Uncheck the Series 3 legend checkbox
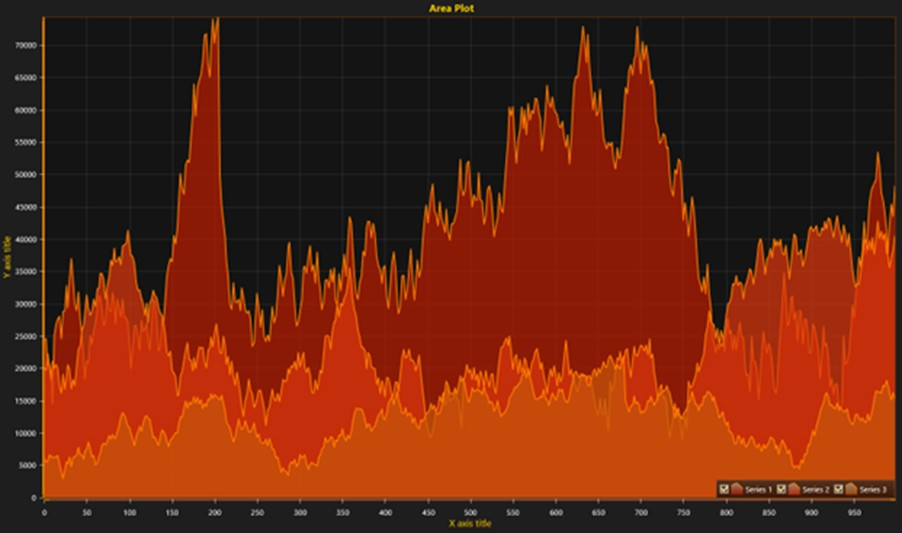The width and height of the screenshot is (902, 533). click(838, 489)
